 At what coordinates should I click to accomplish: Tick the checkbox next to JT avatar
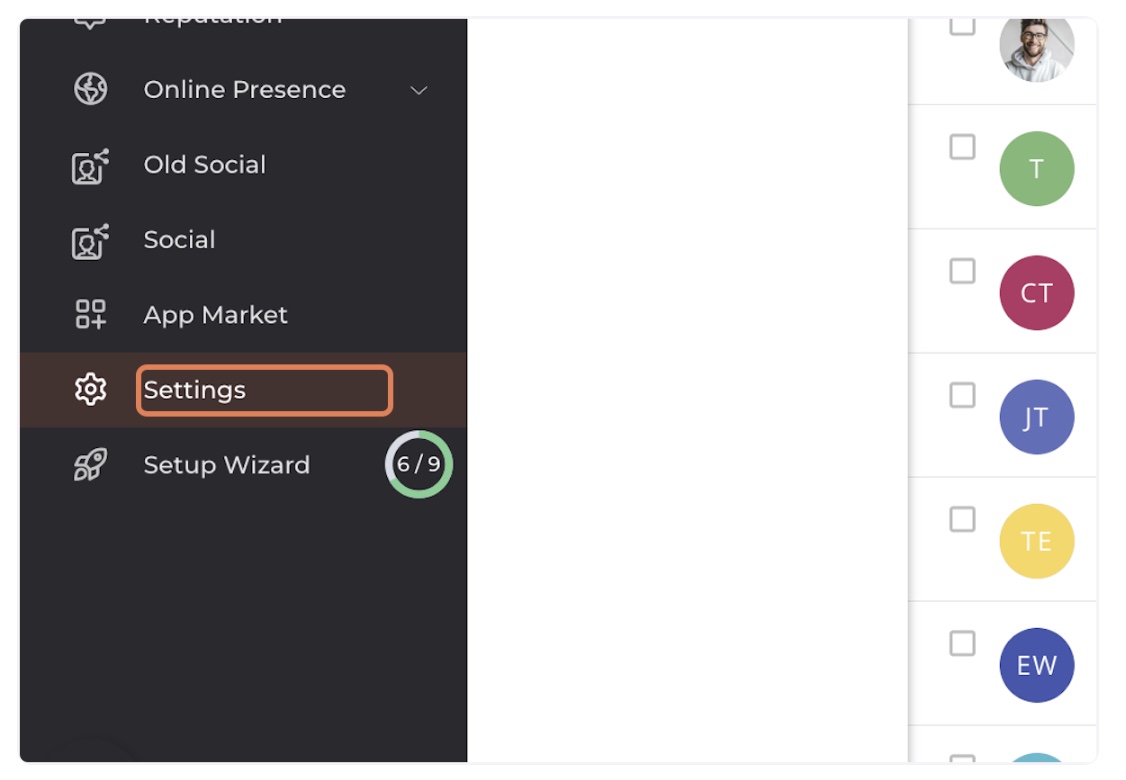(x=962, y=395)
